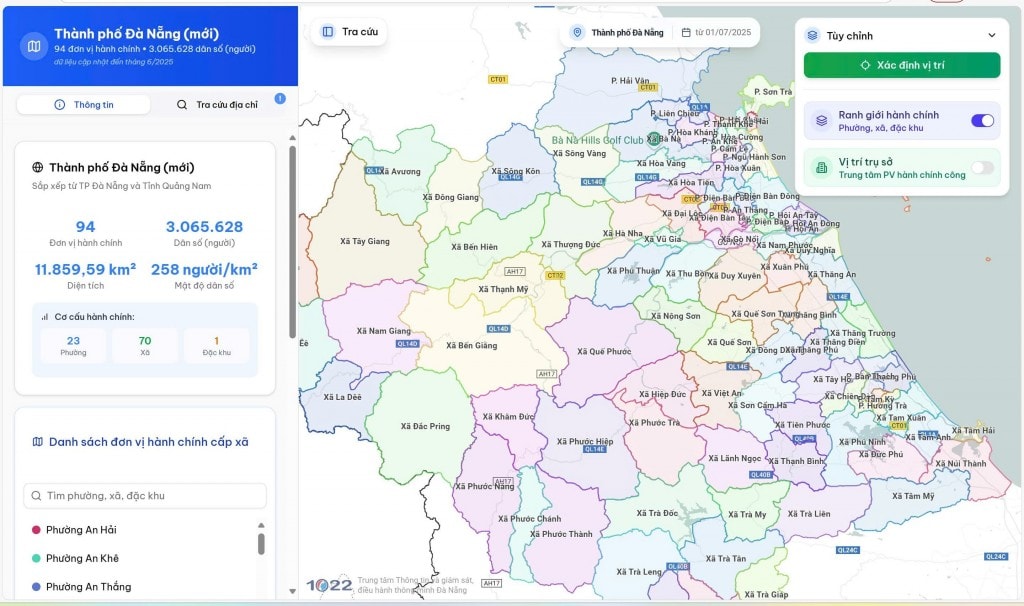Click the Tra cứu panel button
Image resolution: width=1024 pixels, height=606 pixels.
pyautogui.click(x=350, y=31)
